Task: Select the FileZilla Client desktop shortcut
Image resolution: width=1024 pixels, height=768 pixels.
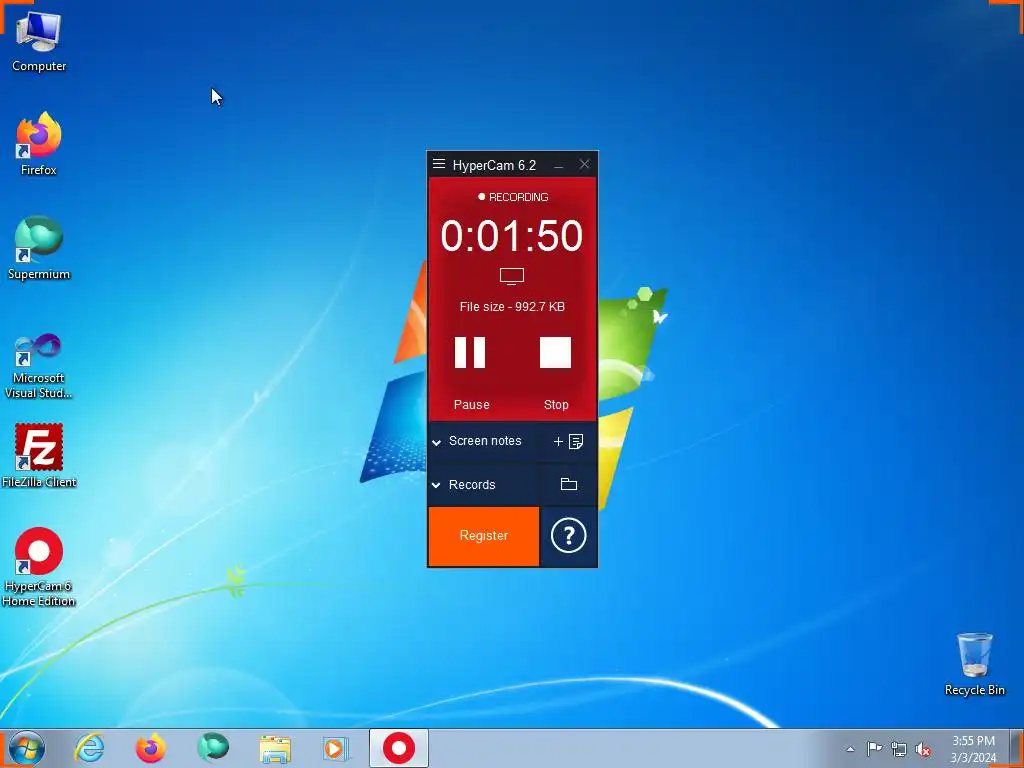Action: point(39,456)
